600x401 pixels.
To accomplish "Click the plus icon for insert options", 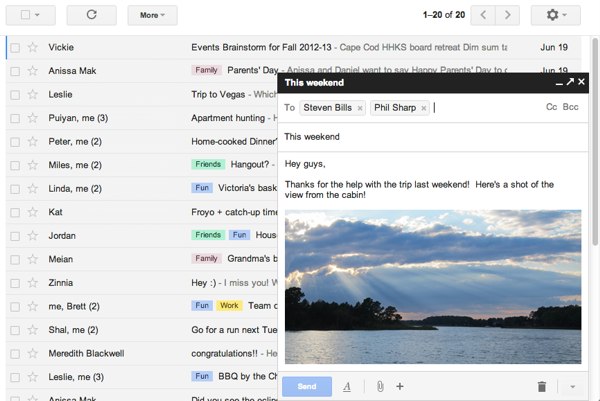I will click(x=400, y=386).
